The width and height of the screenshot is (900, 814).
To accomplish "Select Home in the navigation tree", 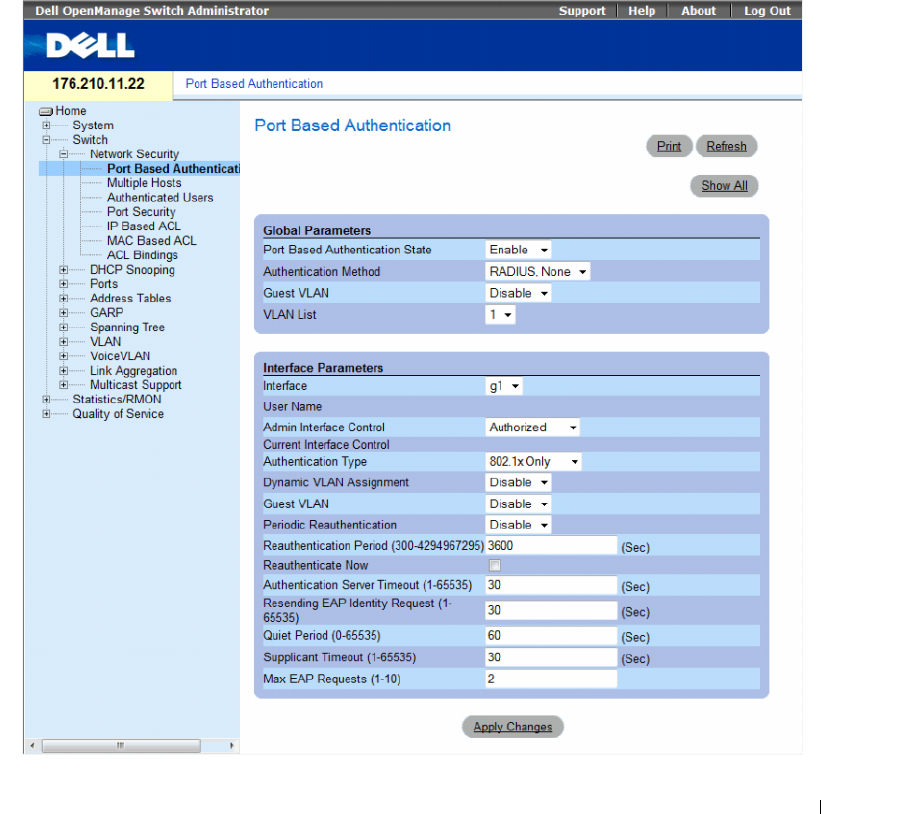I will (x=71, y=111).
